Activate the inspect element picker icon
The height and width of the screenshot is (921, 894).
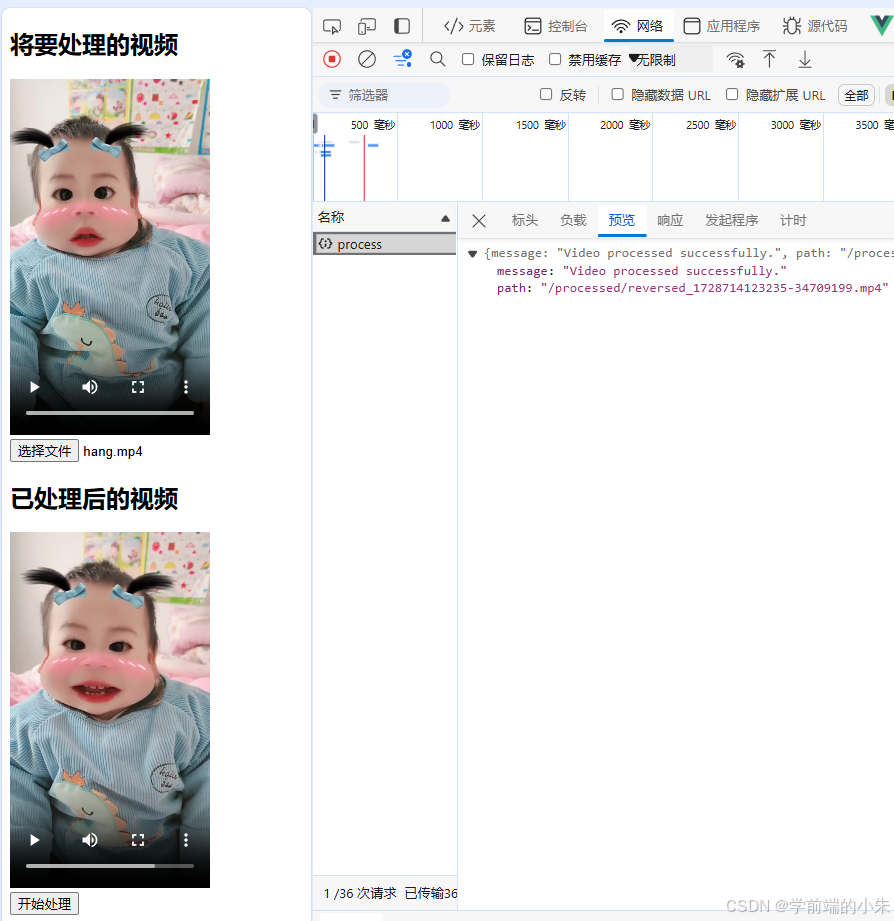[332, 26]
